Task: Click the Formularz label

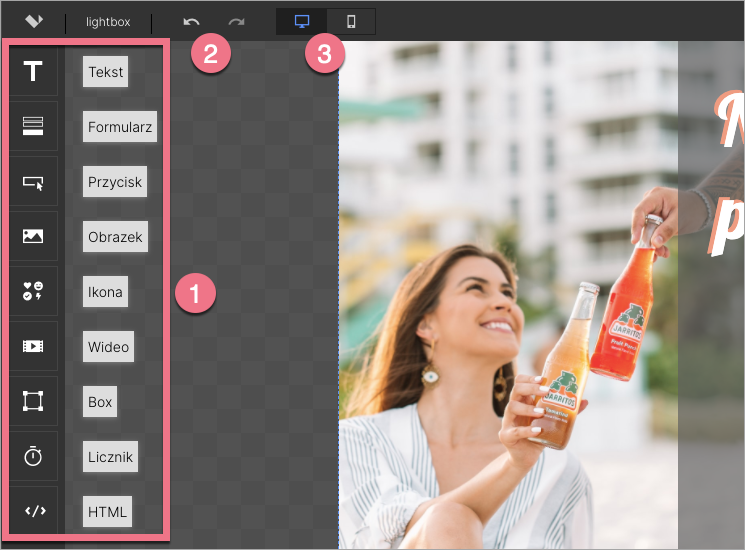Action: tap(120, 127)
